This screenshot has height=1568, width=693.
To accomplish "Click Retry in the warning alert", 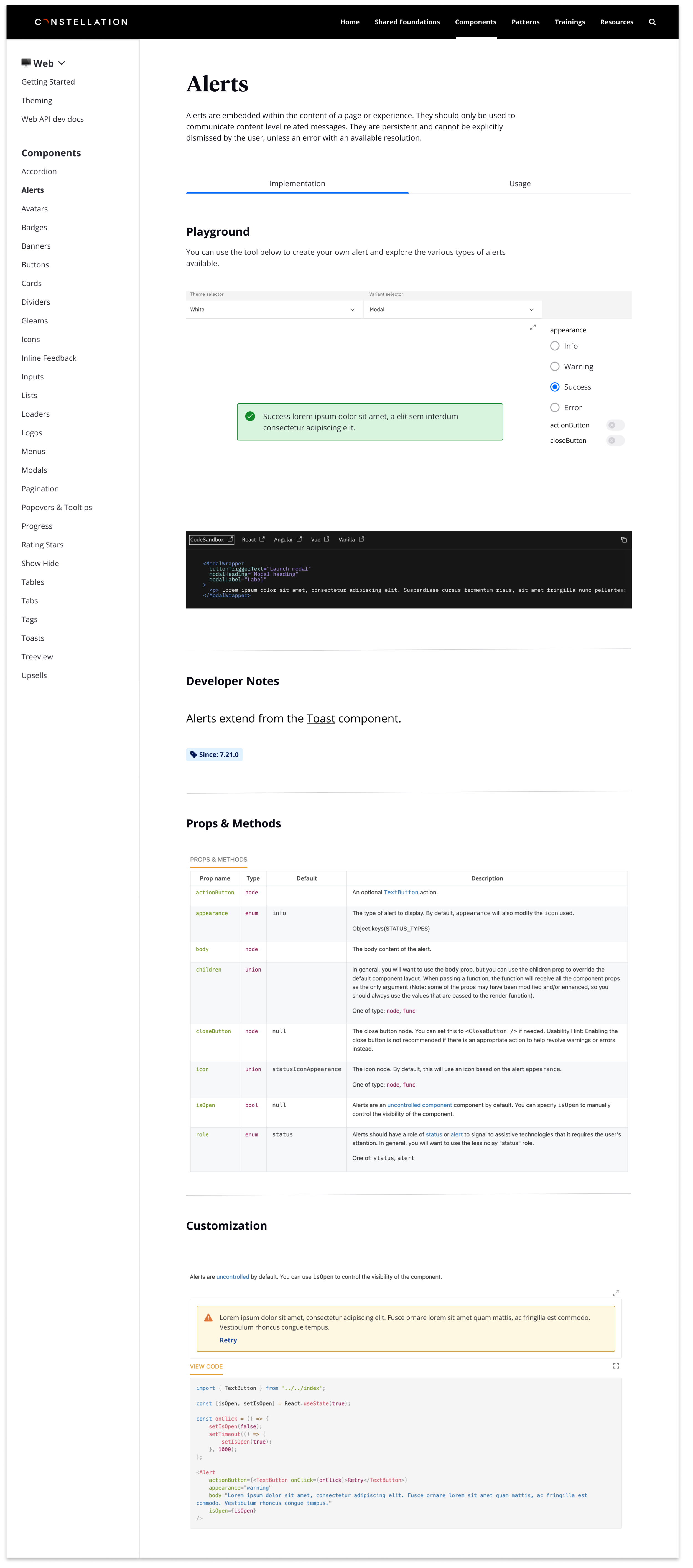I will pos(228,1340).
